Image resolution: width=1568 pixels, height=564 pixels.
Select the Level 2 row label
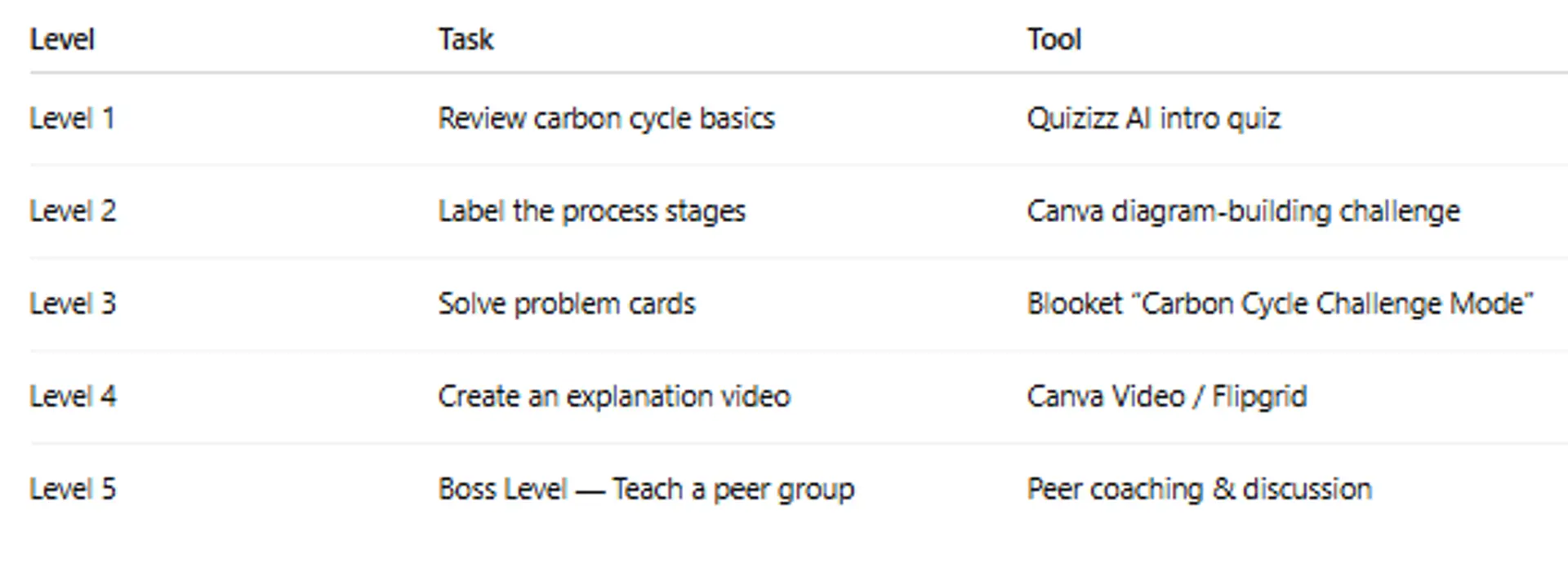pyautogui.click(x=73, y=211)
